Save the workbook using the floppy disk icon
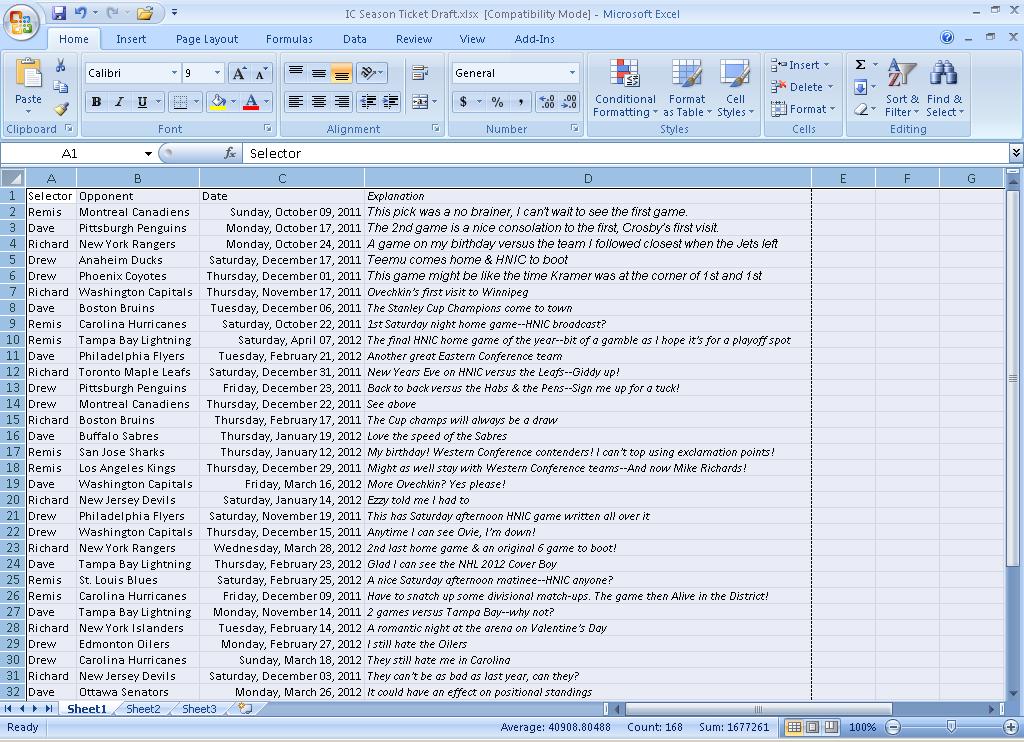This screenshot has width=1024, height=742. [58, 13]
